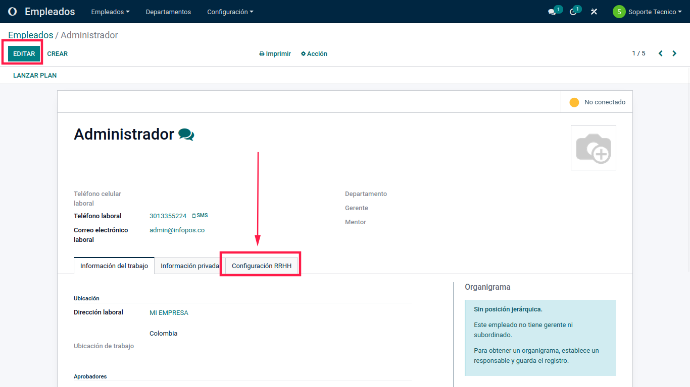
Task: Open the Empleados dropdown menu
Action: (110, 12)
